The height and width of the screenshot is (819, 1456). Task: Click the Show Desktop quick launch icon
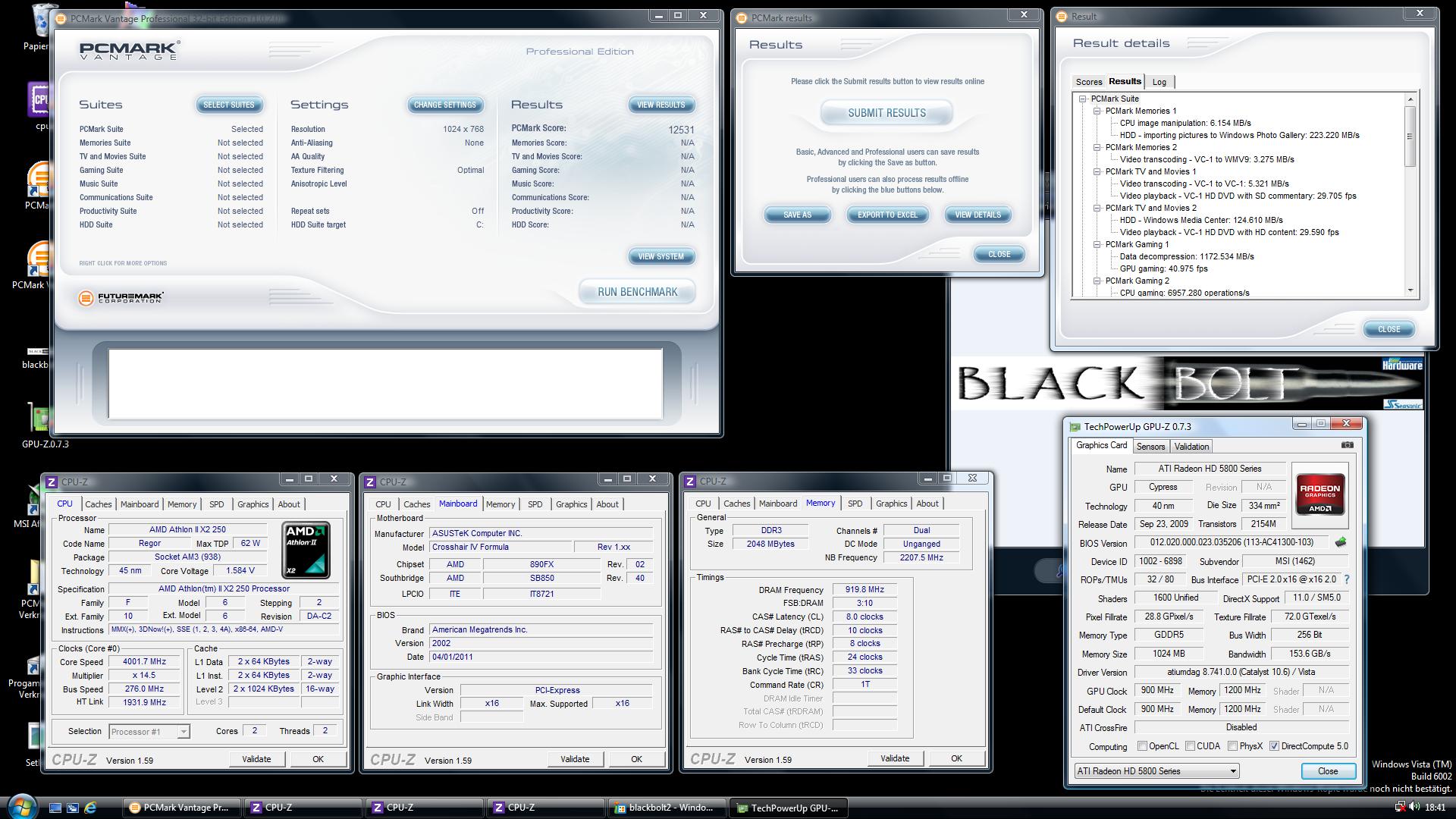[x=55, y=808]
